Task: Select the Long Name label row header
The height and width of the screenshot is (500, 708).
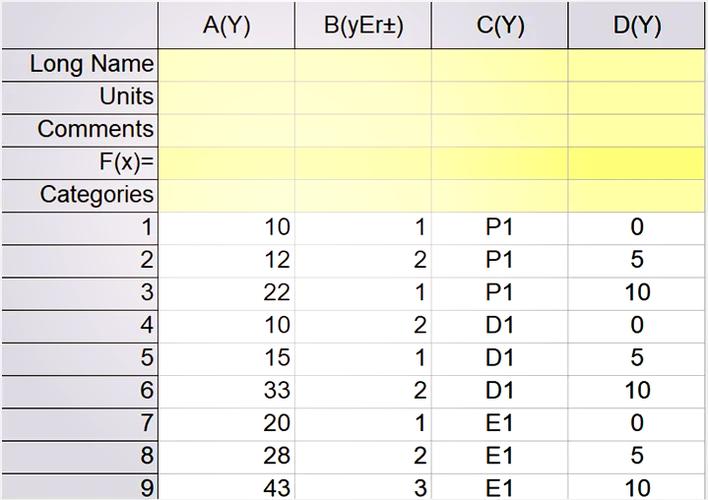Action: pos(78,64)
